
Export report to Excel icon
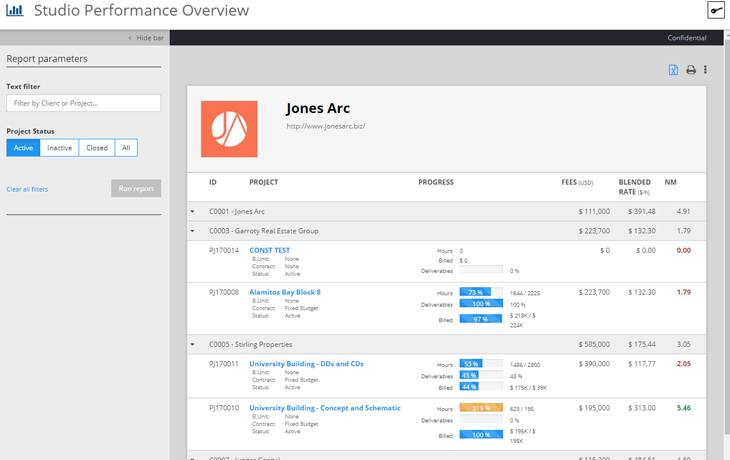tap(673, 70)
